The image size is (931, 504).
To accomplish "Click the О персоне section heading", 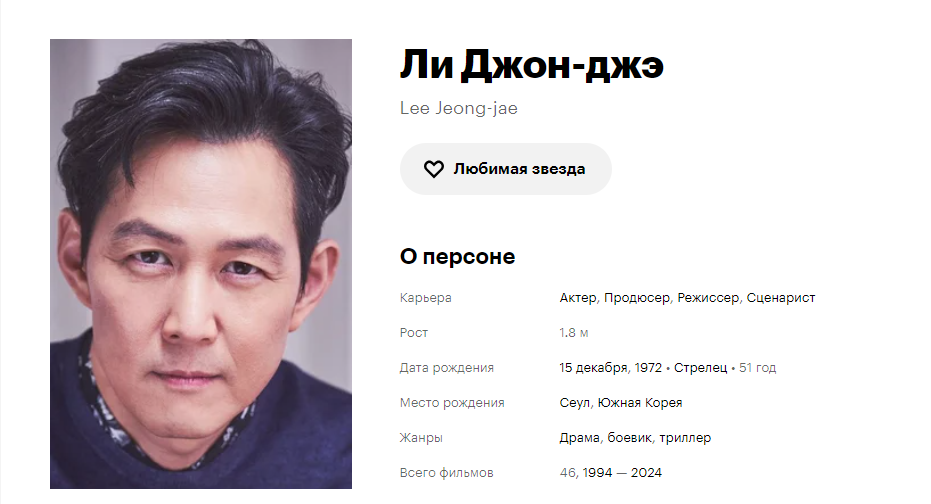I will [457, 257].
